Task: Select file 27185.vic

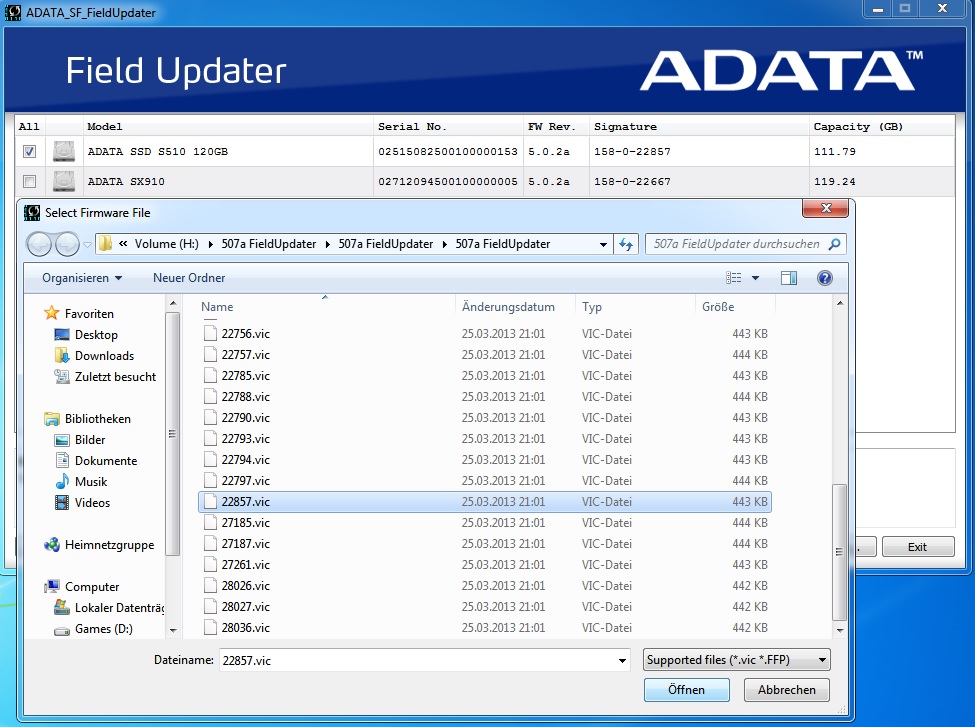Action: click(485, 522)
